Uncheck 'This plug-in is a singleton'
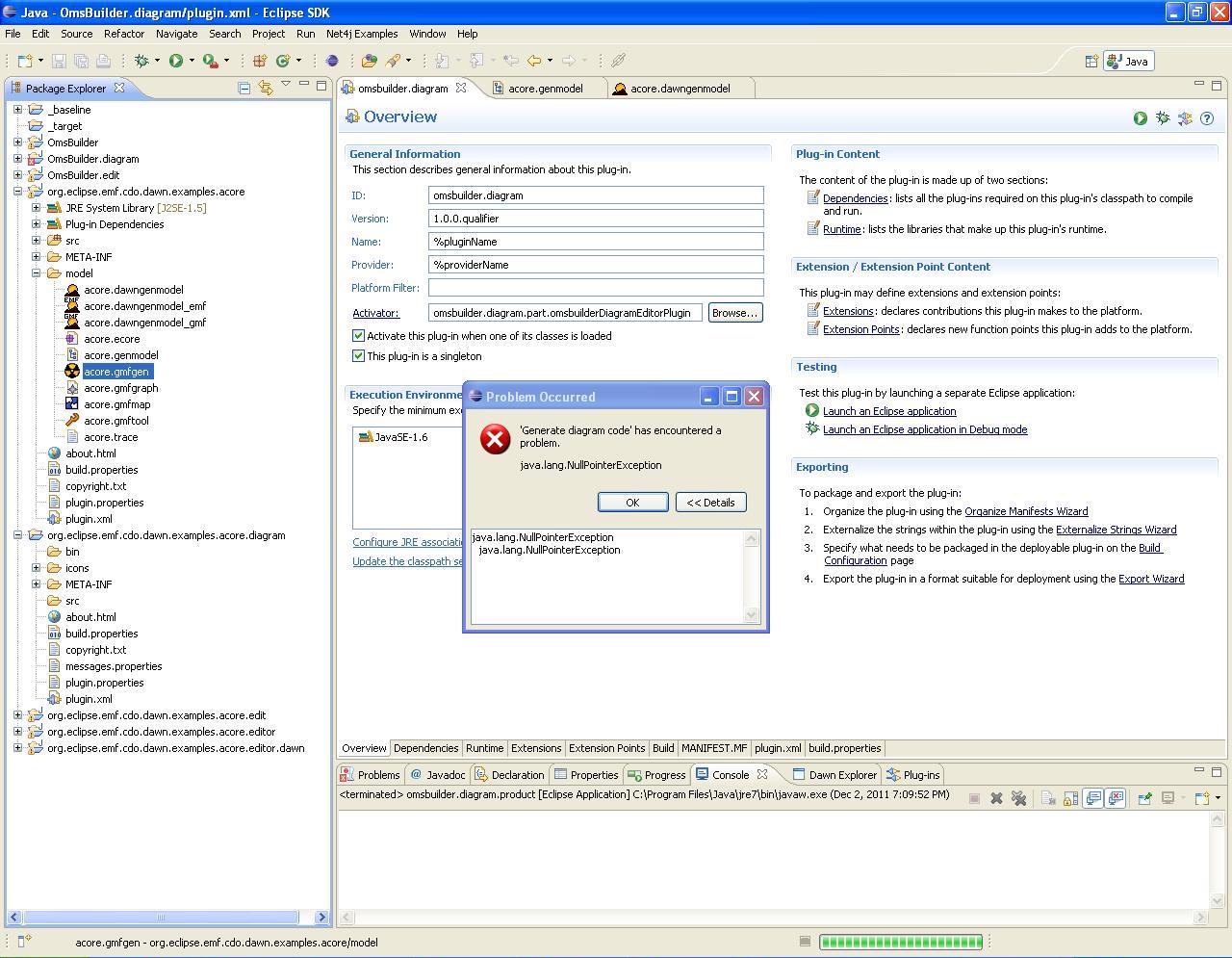The image size is (1232, 958). point(358,356)
